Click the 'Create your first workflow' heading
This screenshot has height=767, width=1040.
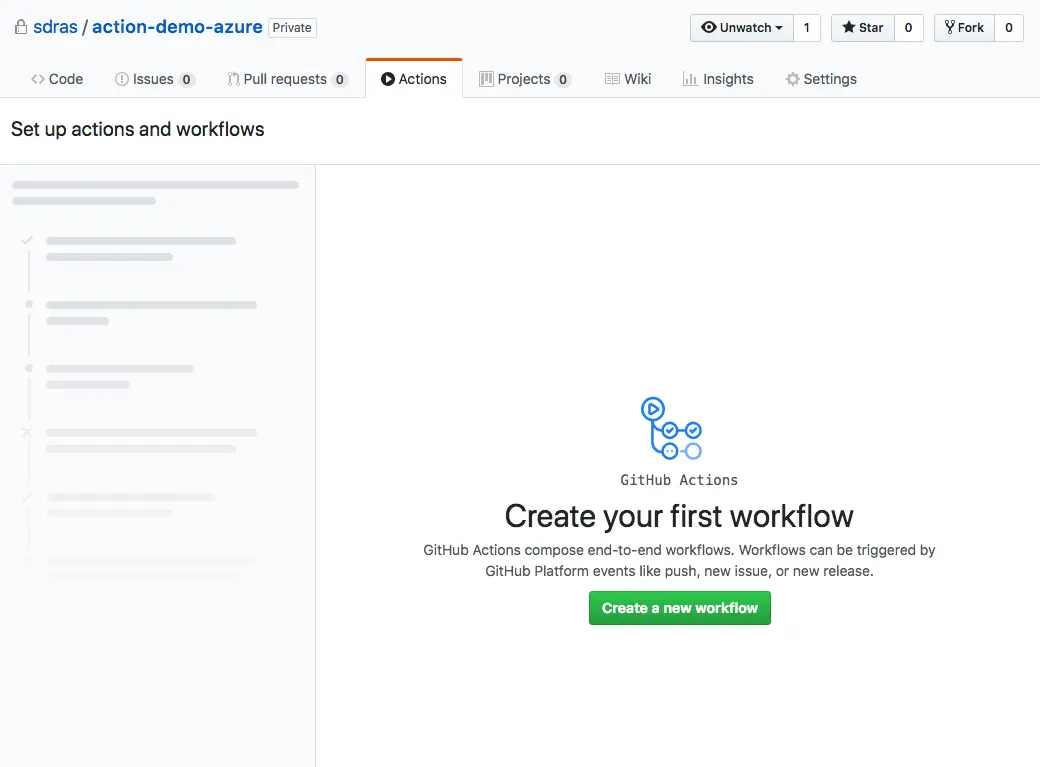(x=679, y=516)
